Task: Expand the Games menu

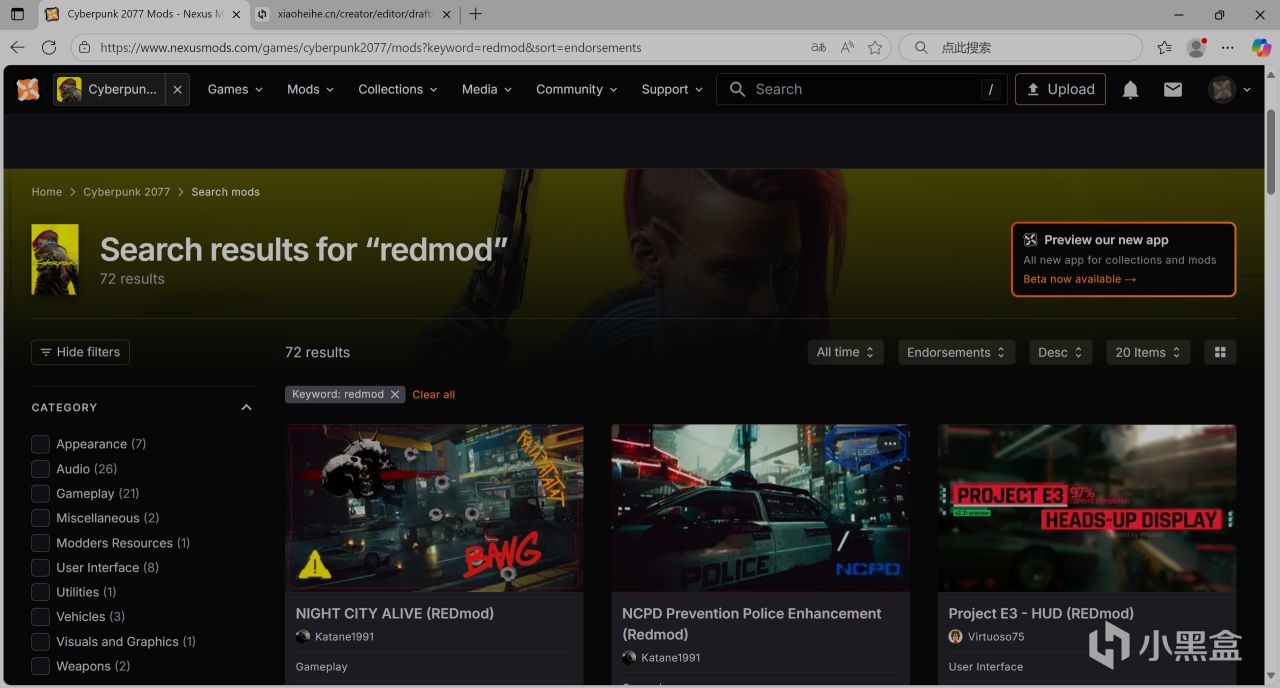Action: pyautogui.click(x=235, y=89)
